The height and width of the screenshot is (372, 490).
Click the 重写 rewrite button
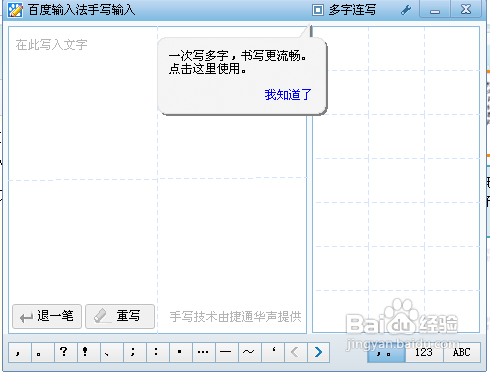120,316
